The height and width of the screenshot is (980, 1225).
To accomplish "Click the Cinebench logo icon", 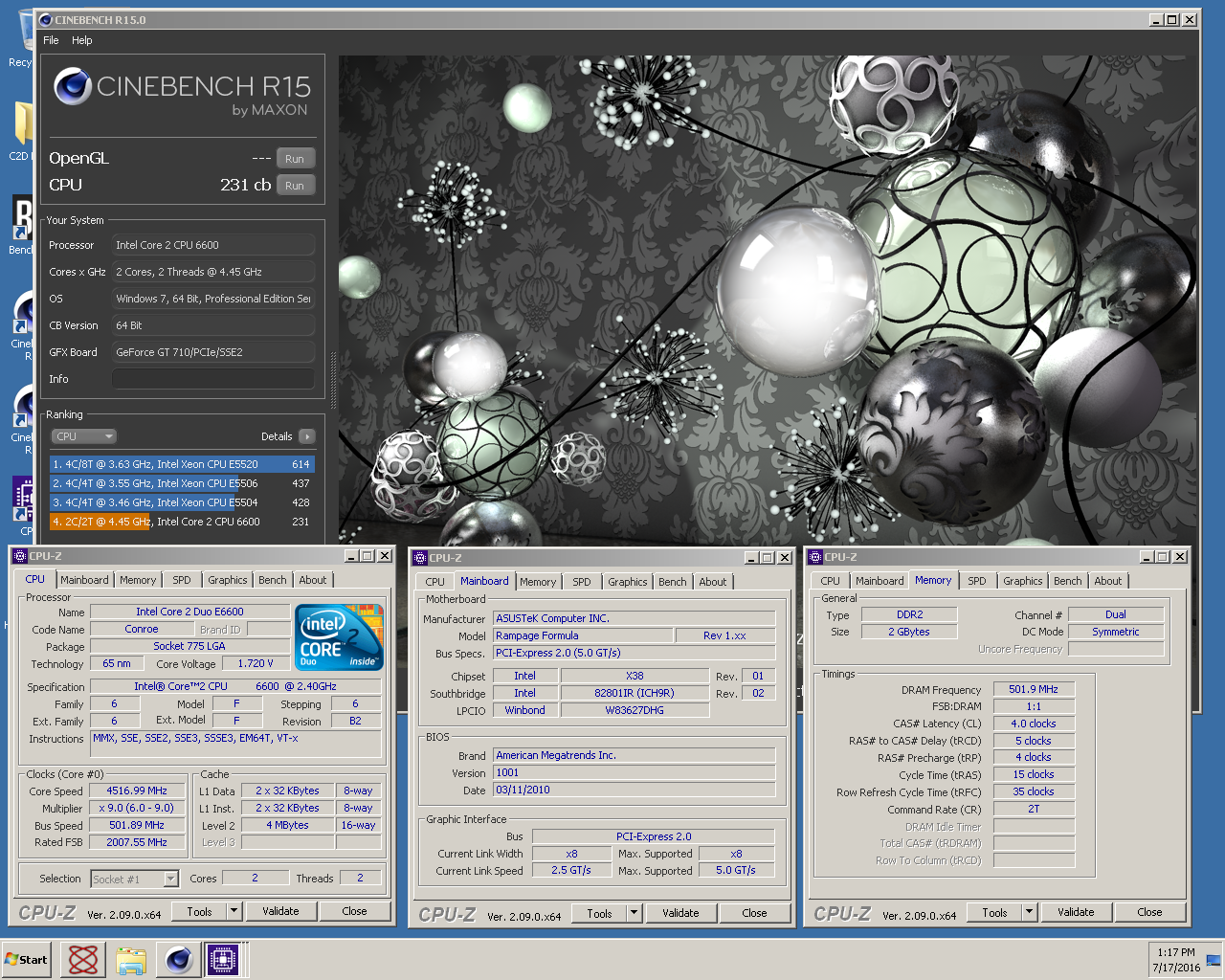I will (x=73, y=87).
